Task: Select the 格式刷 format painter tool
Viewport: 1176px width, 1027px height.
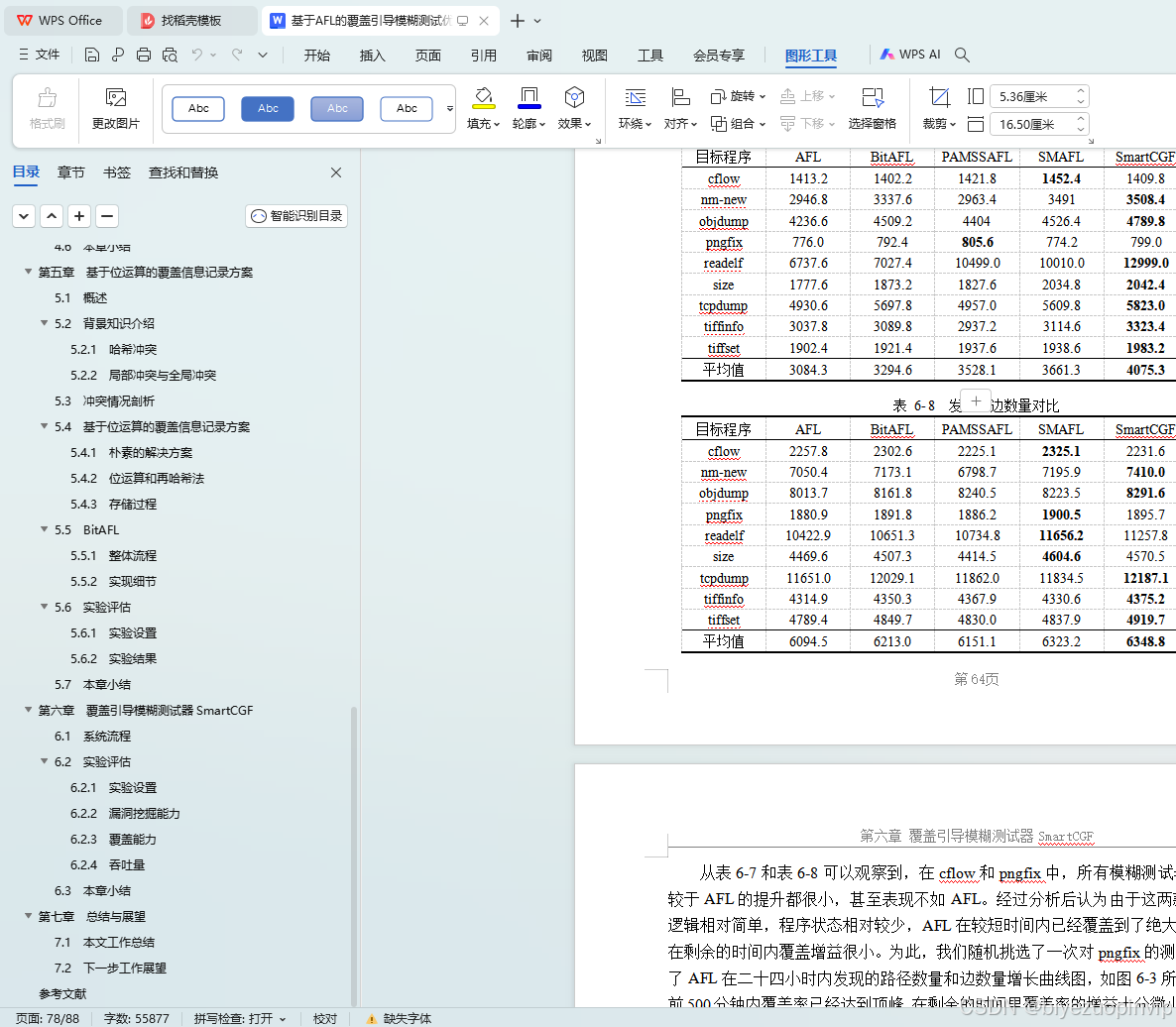Action: 47,106
